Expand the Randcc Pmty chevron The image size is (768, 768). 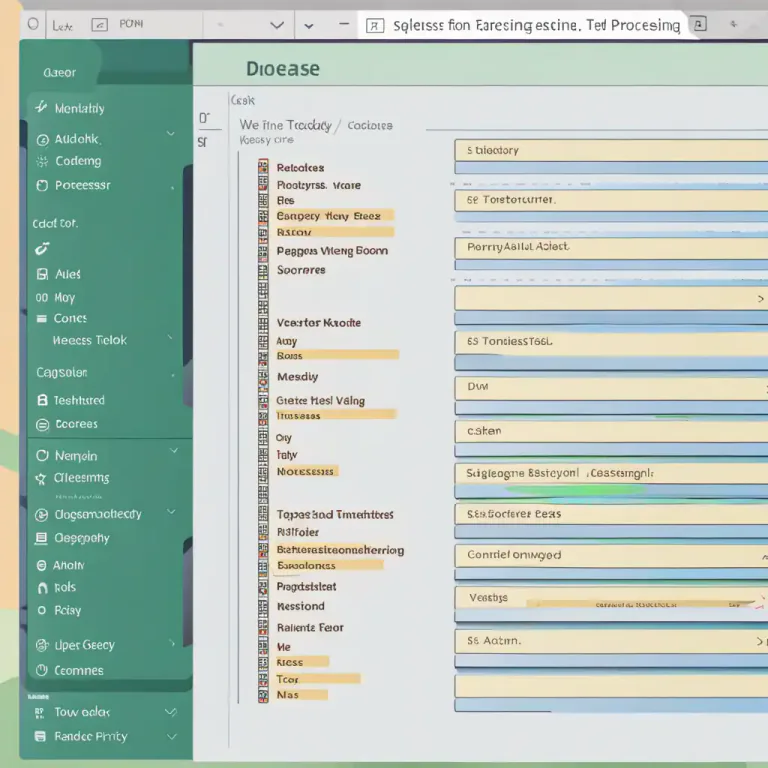point(171,737)
